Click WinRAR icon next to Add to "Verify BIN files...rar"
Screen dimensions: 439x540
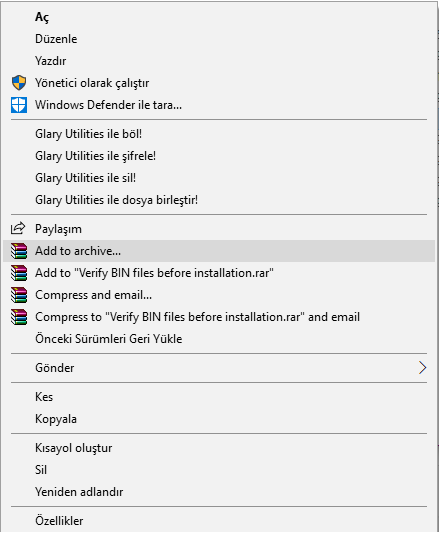tap(19, 273)
